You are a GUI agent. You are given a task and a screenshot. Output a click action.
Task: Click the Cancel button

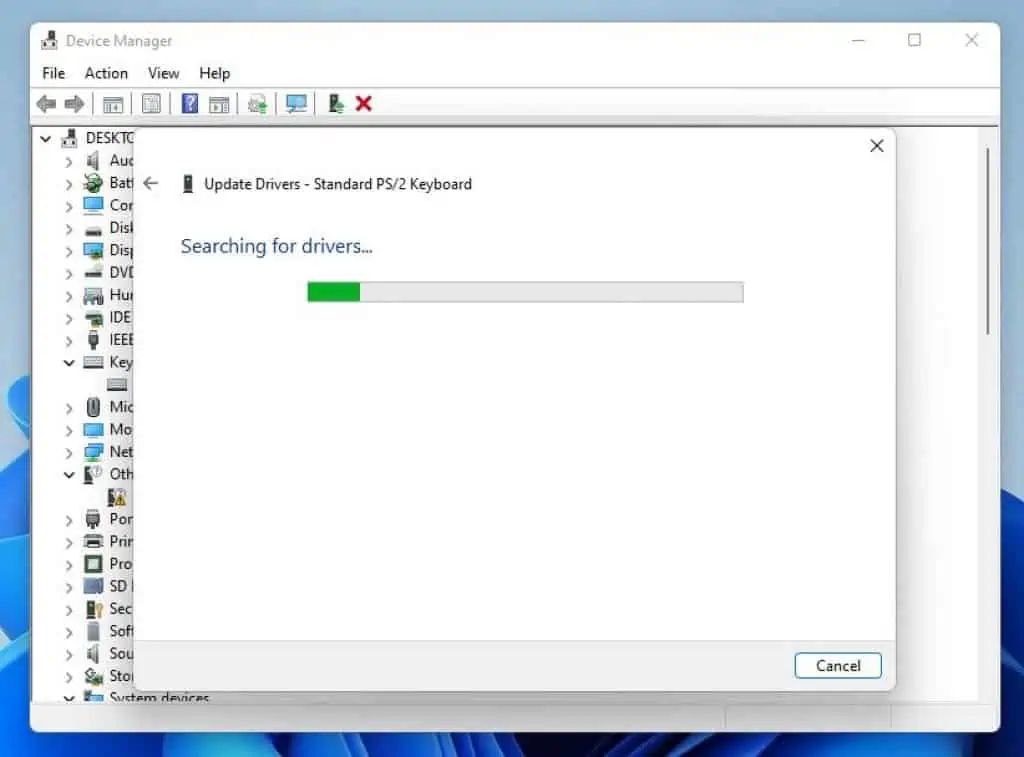click(x=837, y=666)
